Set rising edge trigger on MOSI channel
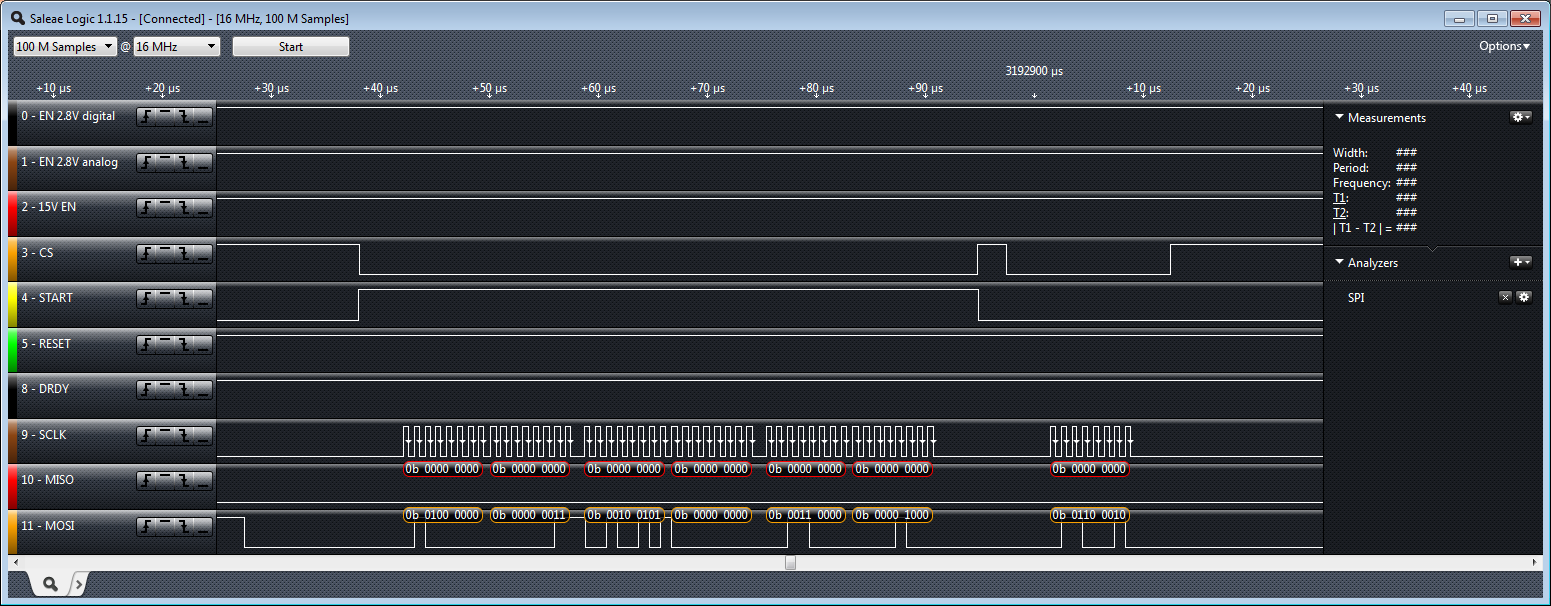 [146, 526]
